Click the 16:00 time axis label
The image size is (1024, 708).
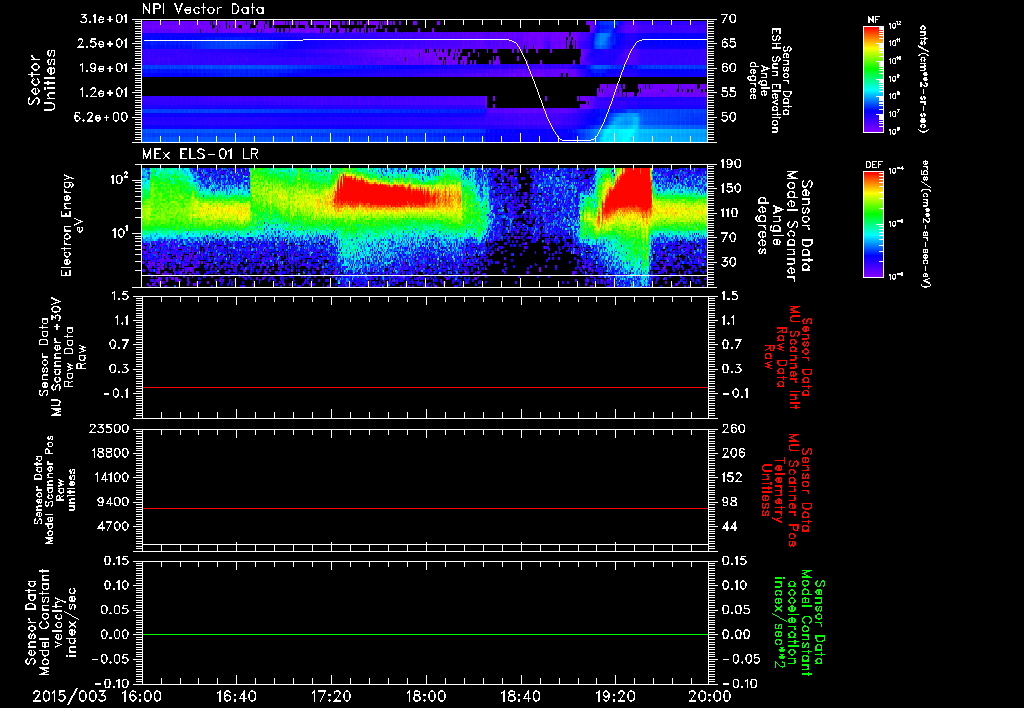pyautogui.click(x=142, y=696)
